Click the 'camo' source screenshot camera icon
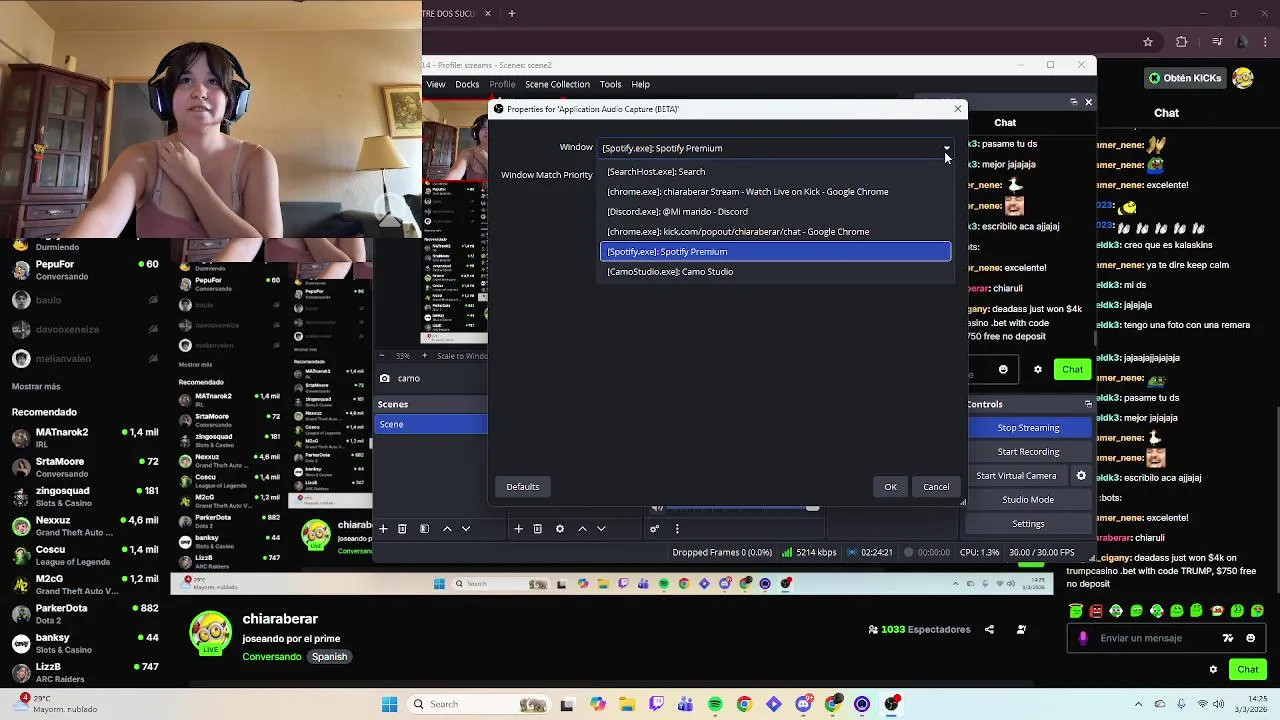The width and height of the screenshot is (1280, 720). point(384,379)
